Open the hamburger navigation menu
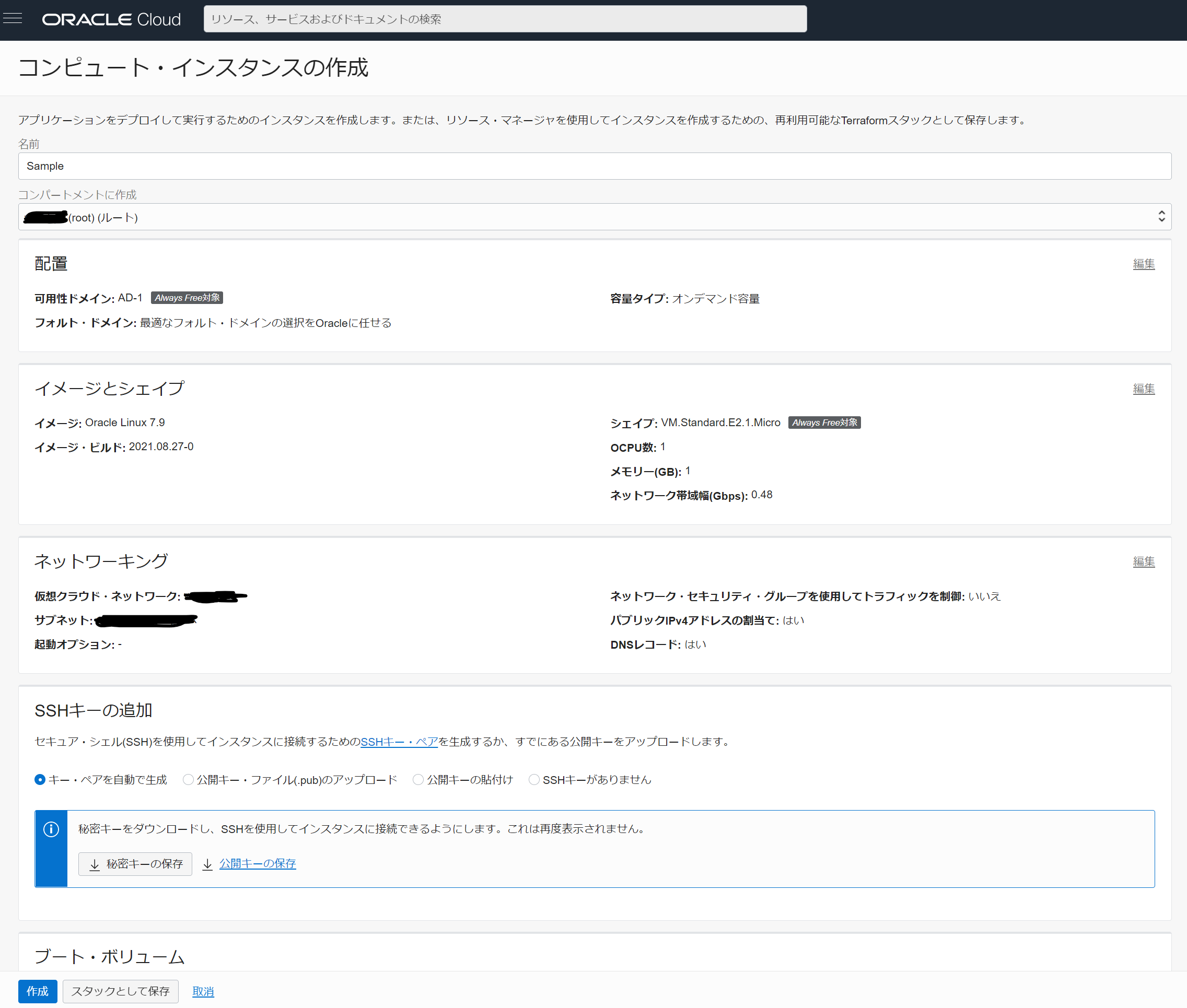The height and width of the screenshot is (1008, 1187). [13, 19]
